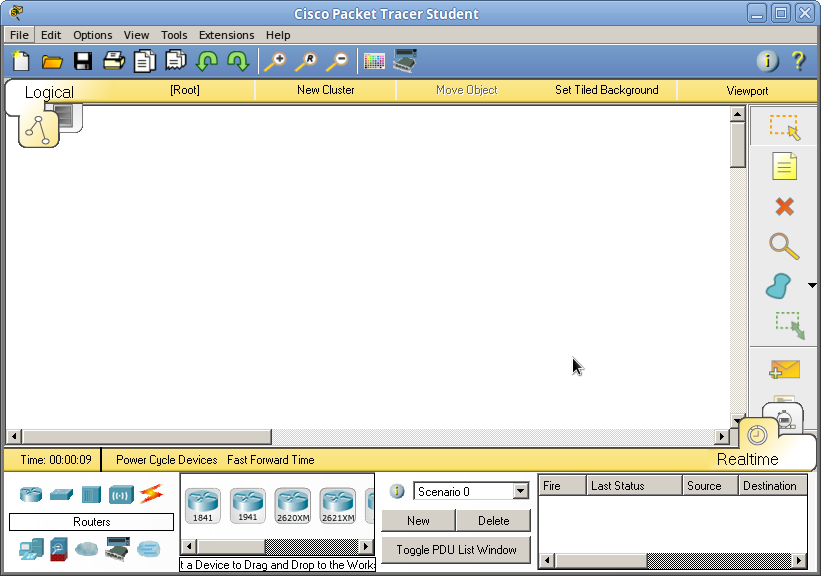Select the Hubs device category icon

(91, 494)
